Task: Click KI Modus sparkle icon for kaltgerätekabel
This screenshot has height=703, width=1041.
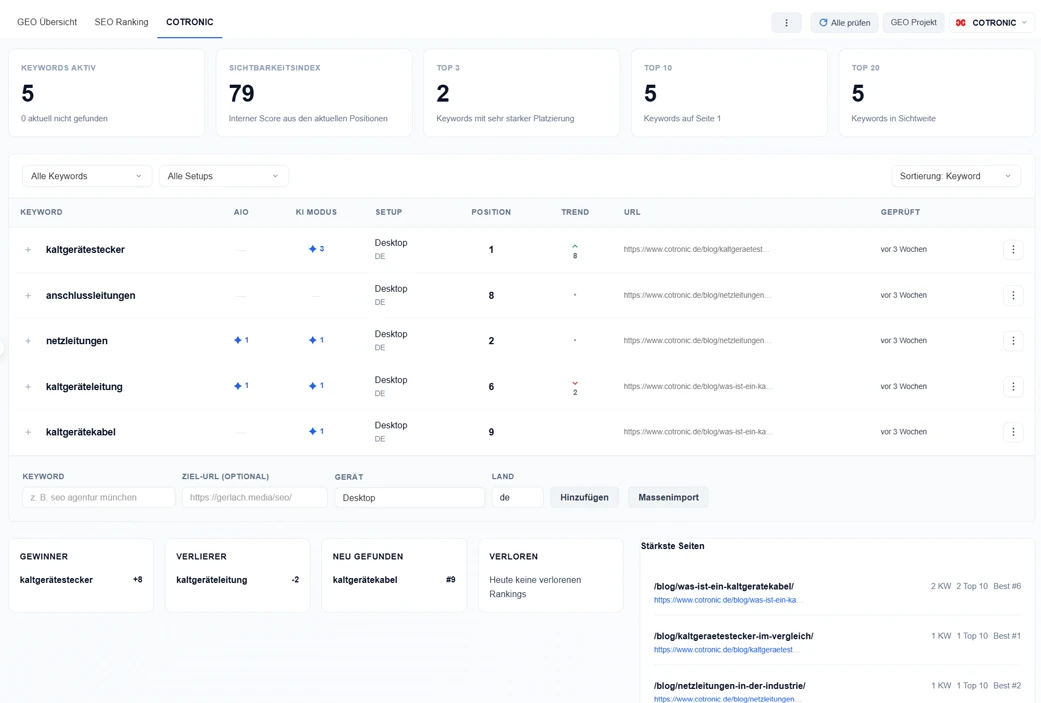Action: tap(313, 431)
